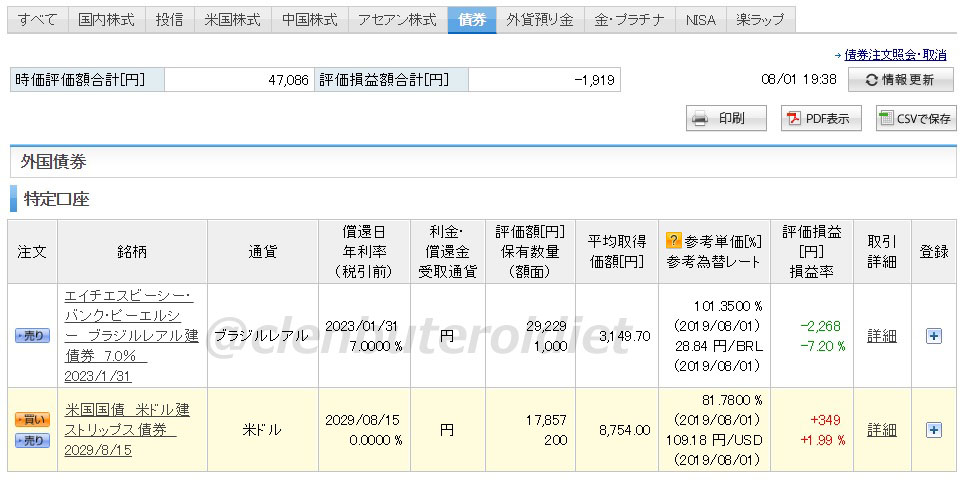
Task: Open the 米国株式 tab
Action: (x=232, y=20)
